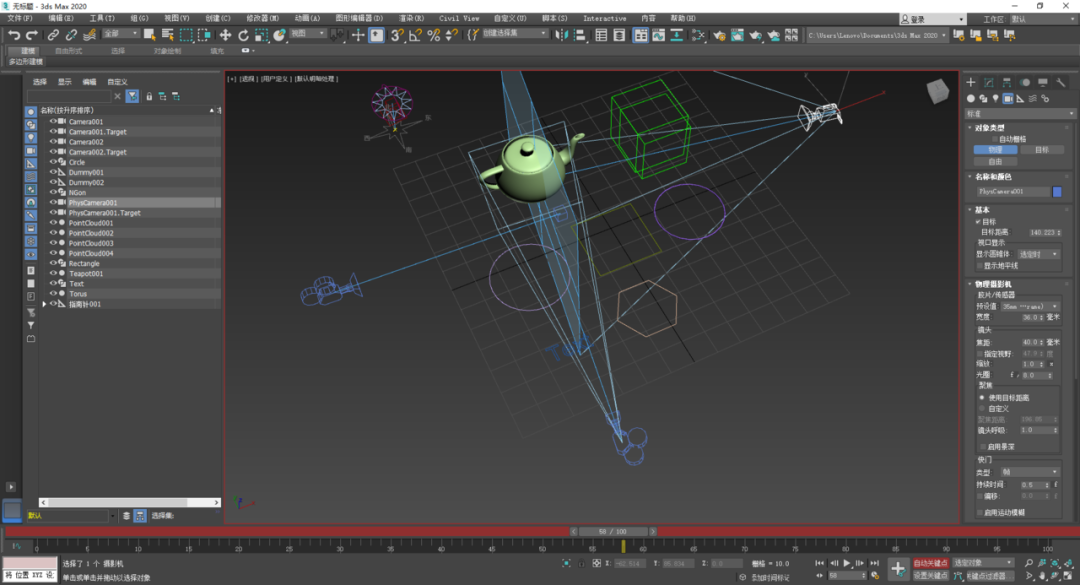This screenshot has width=1080, height=585.
Task: Open the Select by Name tool
Action: tap(167, 34)
